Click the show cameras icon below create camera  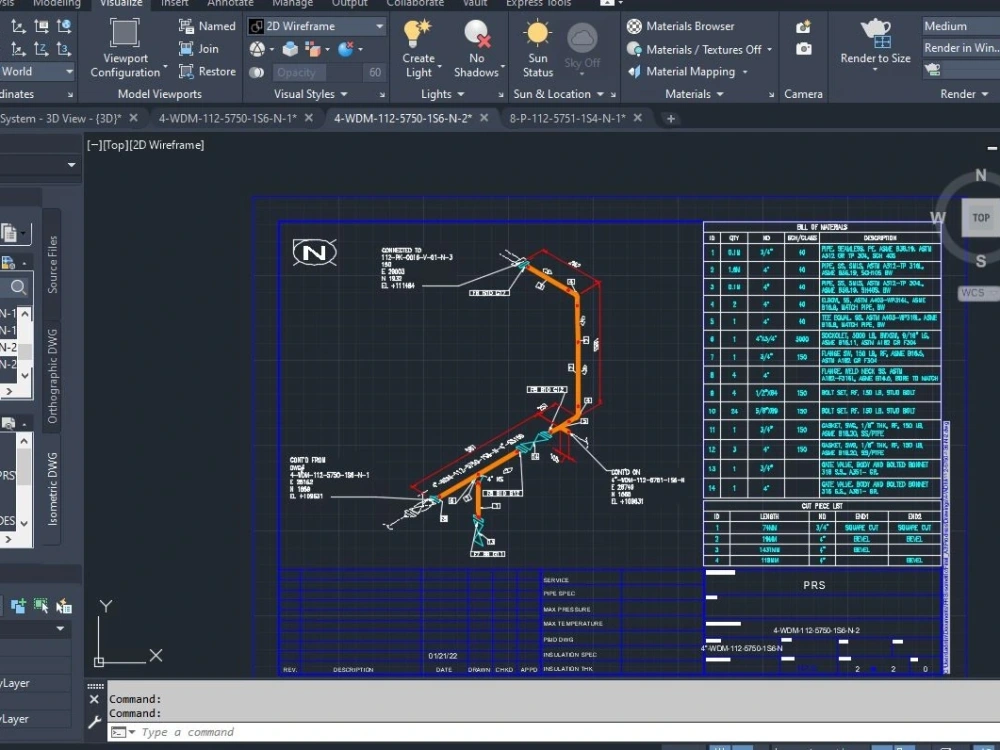[804, 48]
